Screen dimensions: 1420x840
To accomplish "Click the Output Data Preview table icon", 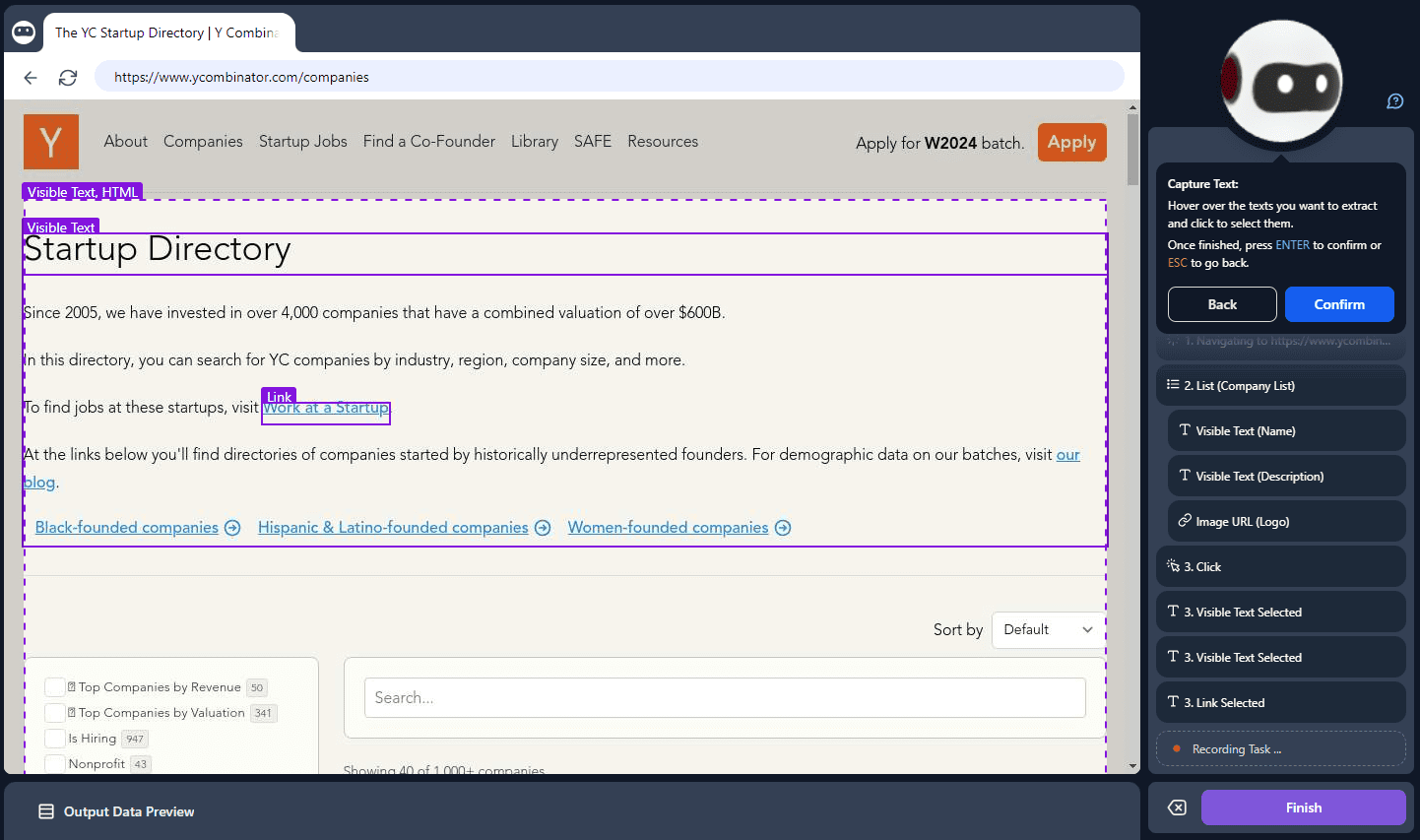I will coord(46,811).
